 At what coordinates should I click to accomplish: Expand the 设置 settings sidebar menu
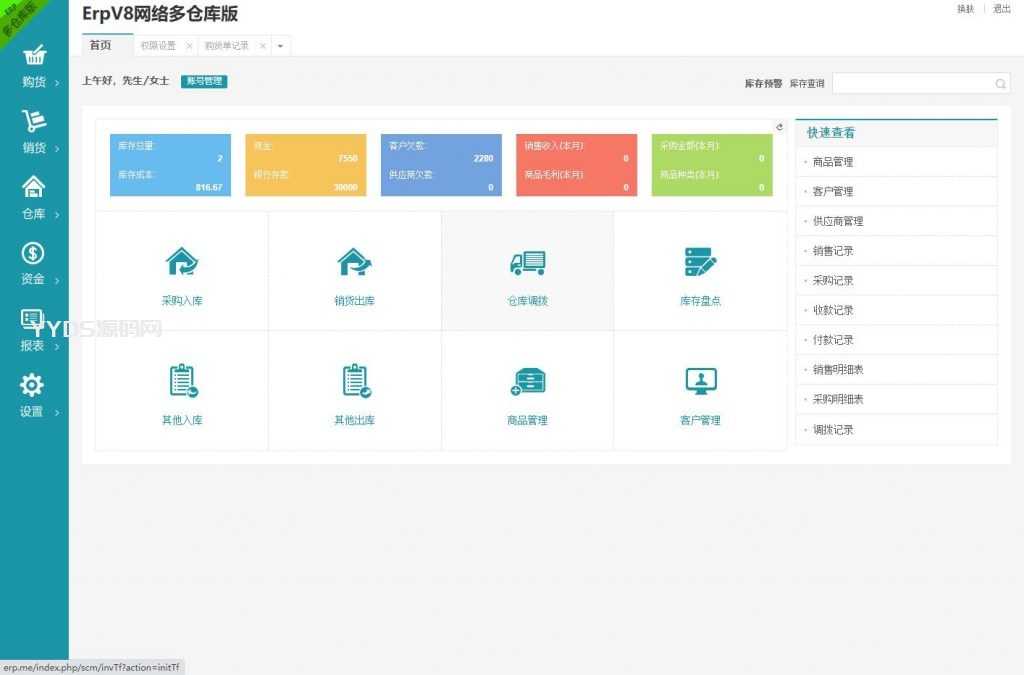point(33,396)
